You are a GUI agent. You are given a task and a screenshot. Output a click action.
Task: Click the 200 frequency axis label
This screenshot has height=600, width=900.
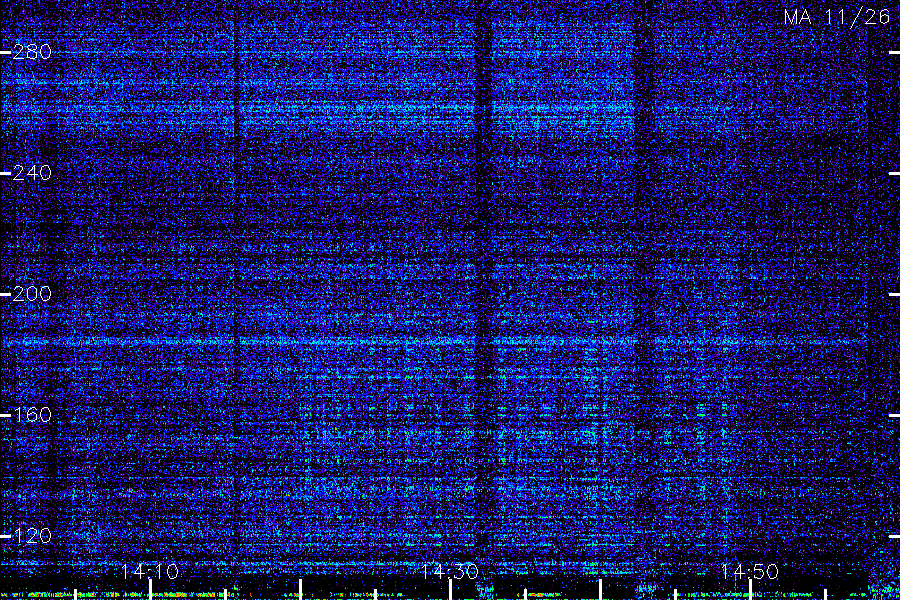[32, 294]
